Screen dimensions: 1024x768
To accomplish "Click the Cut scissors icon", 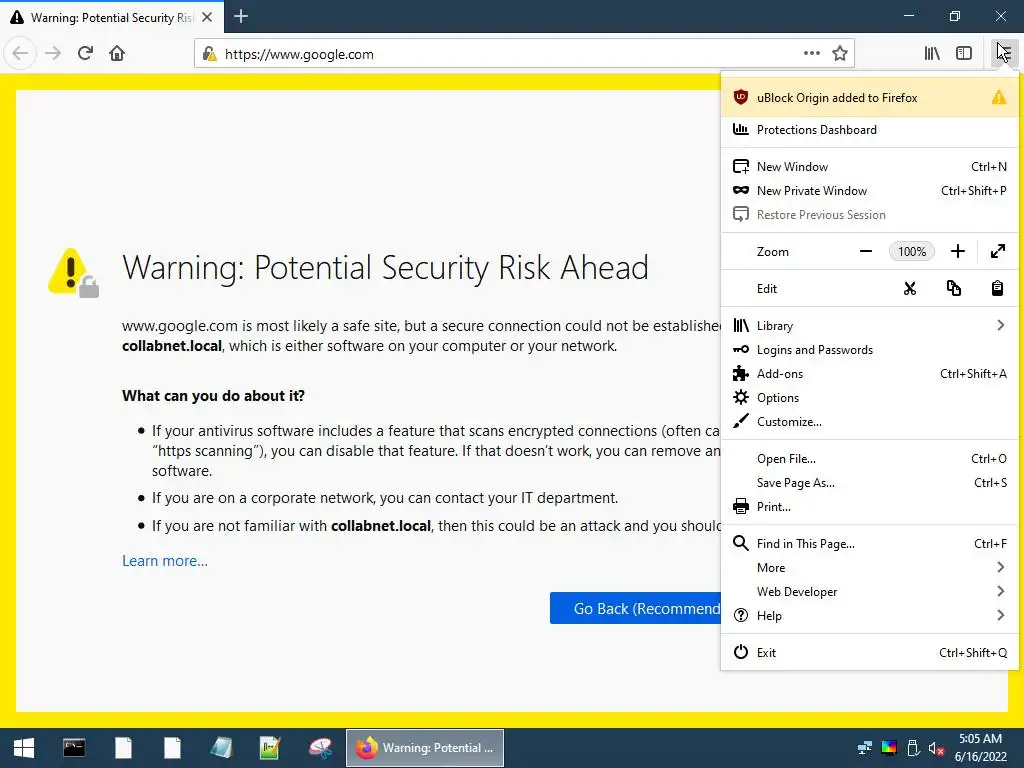I will click(910, 289).
